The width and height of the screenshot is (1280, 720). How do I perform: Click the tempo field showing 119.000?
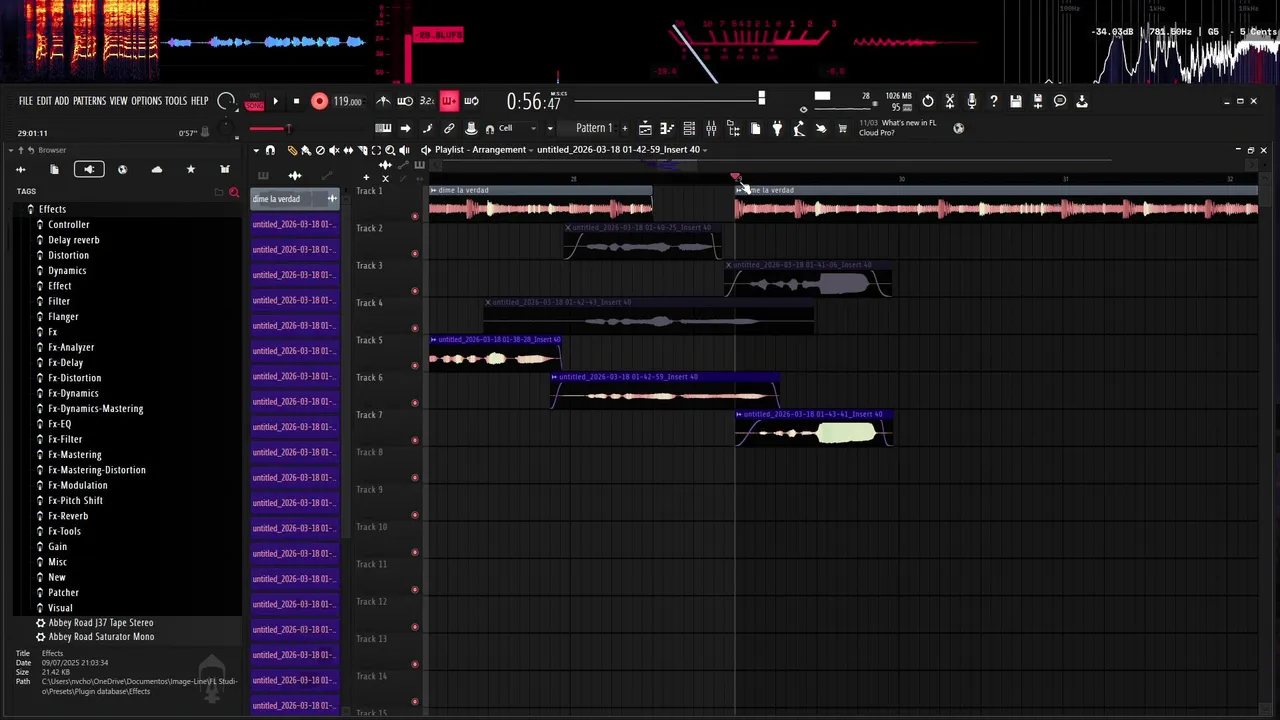(x=347, y=101)
